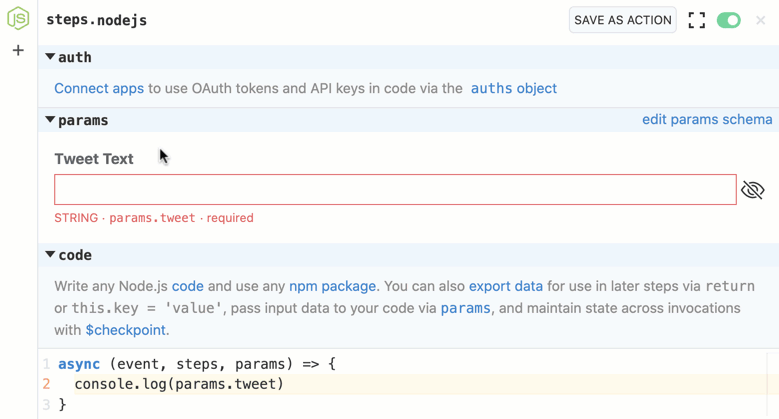The height and width of the screenshot is (419, 779).
Task: Open the auths object link
Action: (513, 88)
